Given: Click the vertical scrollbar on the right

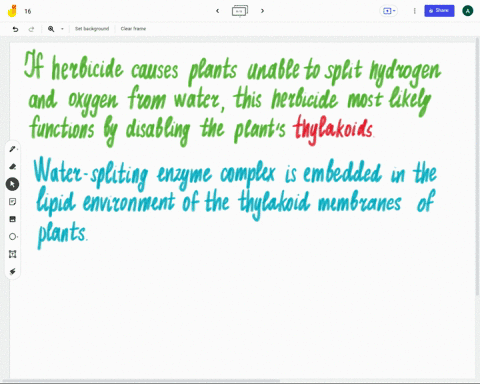Looking at the screenshot, I should tap(477, 167).
